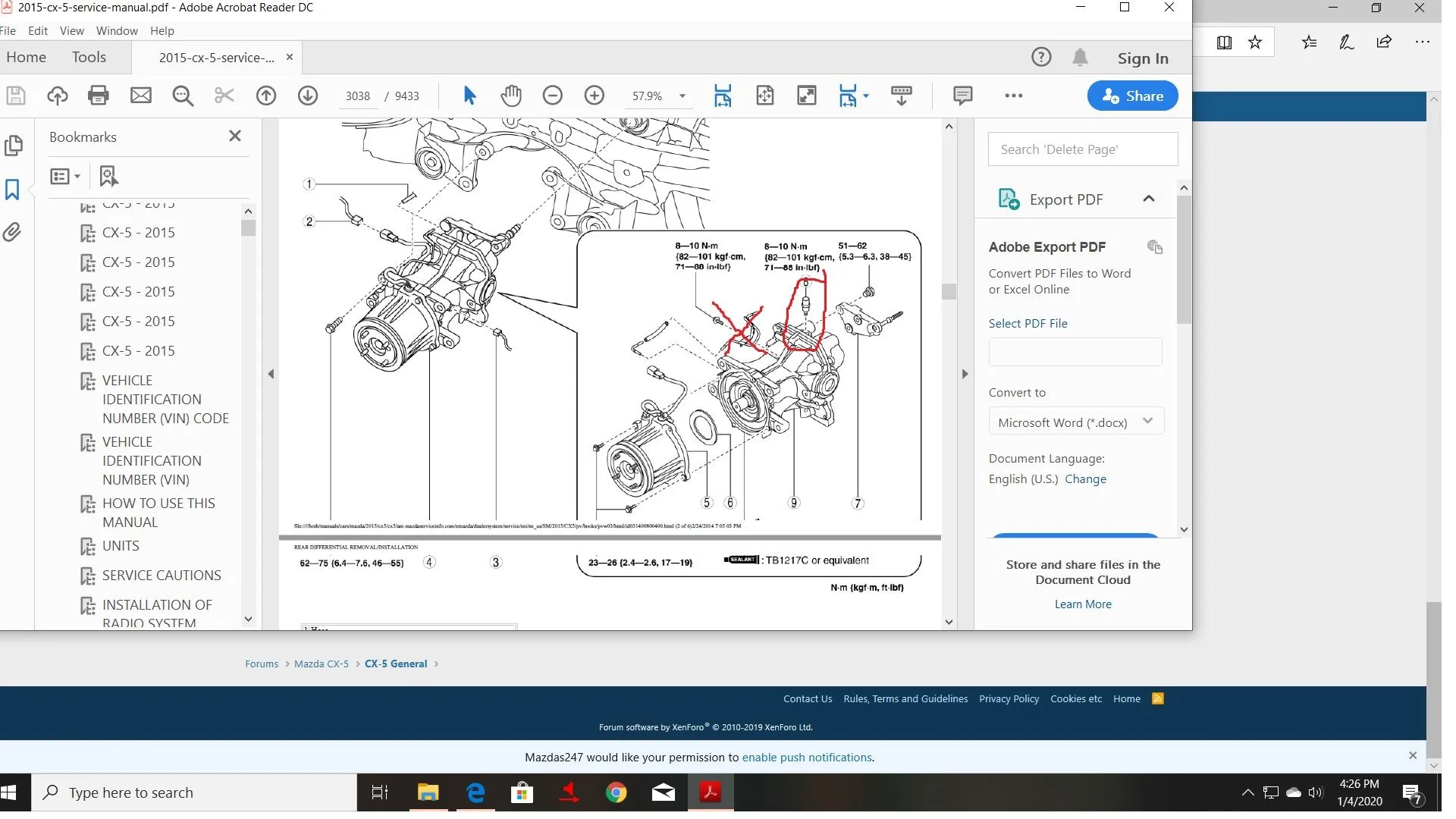This screenshot has width=1456, height=819.
Task: Open the Help menu
Action: point(162,30)
